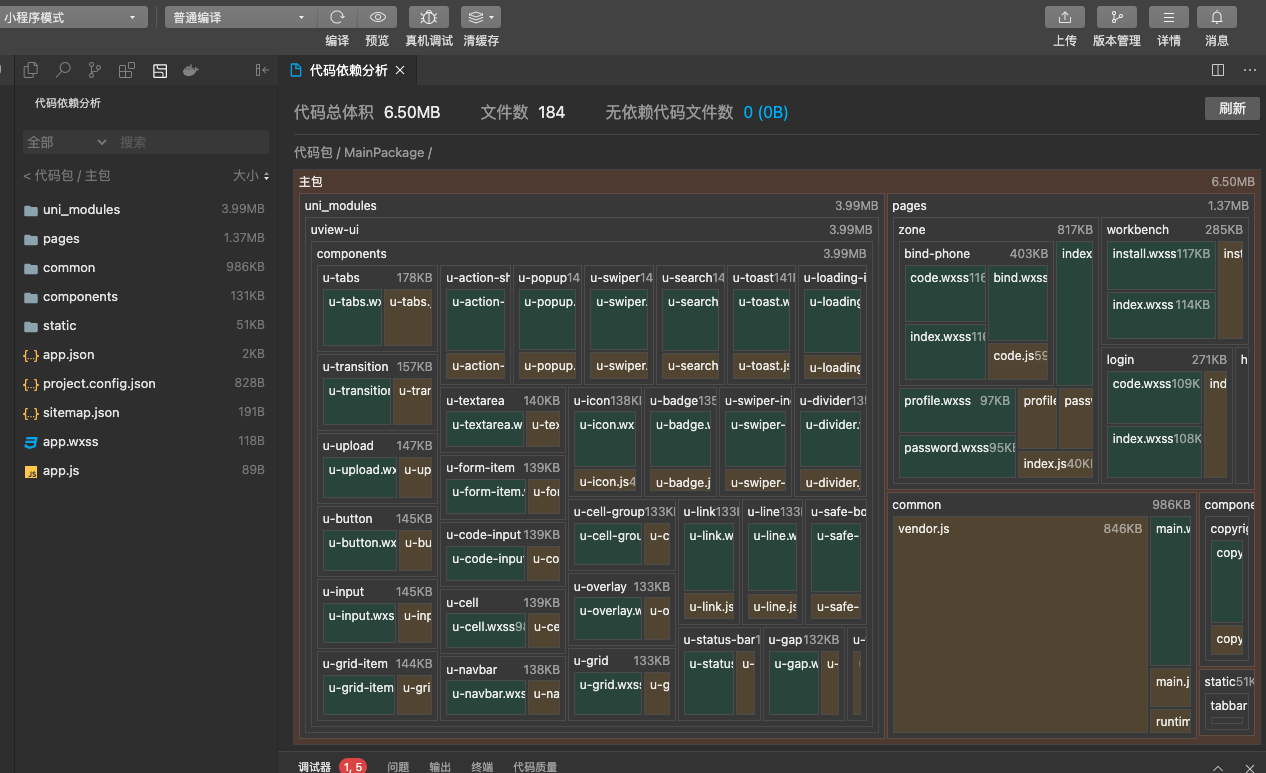Image resolution: width=1266 pixels, height=773 pixels.
Task: Click the bind-phone treemap block header
Action: 976,253
